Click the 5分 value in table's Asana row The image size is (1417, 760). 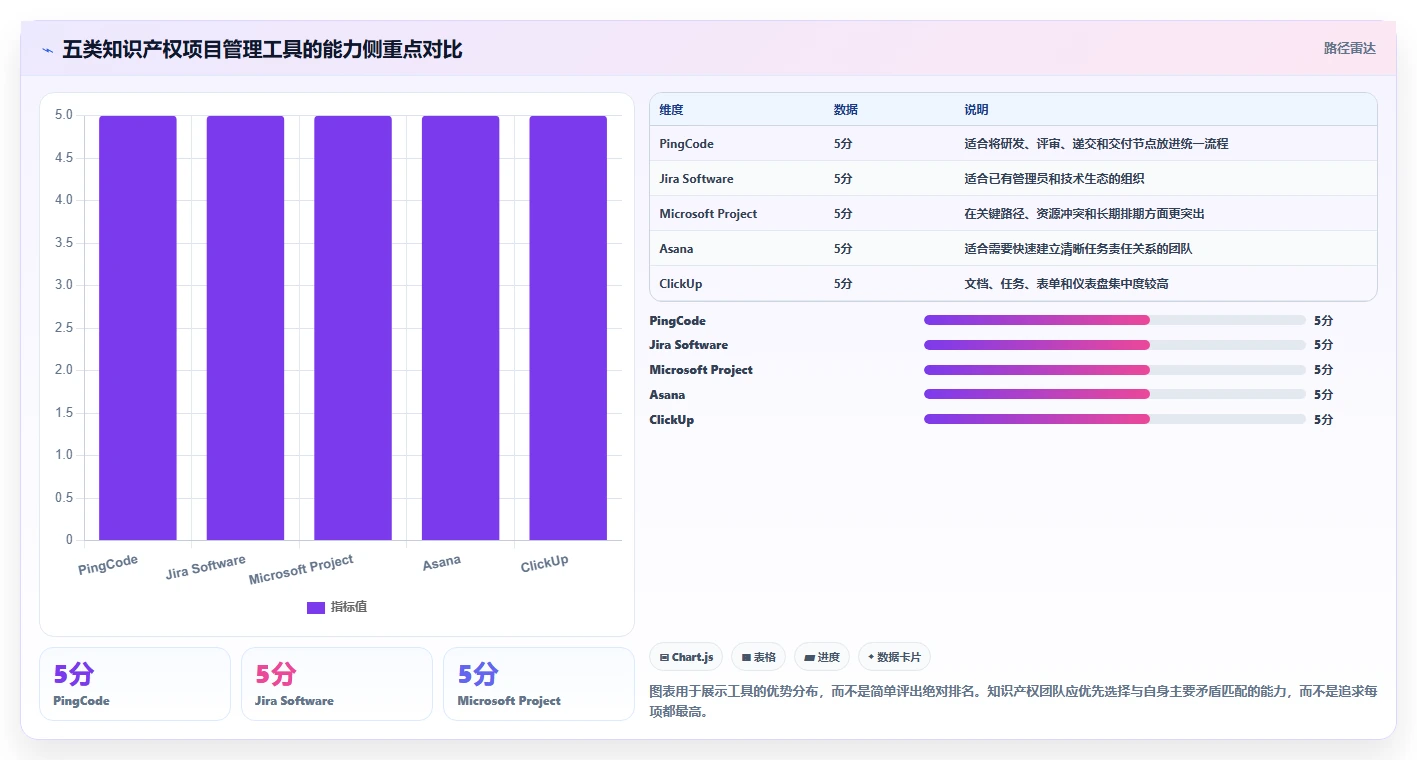(x=843, y=249)
